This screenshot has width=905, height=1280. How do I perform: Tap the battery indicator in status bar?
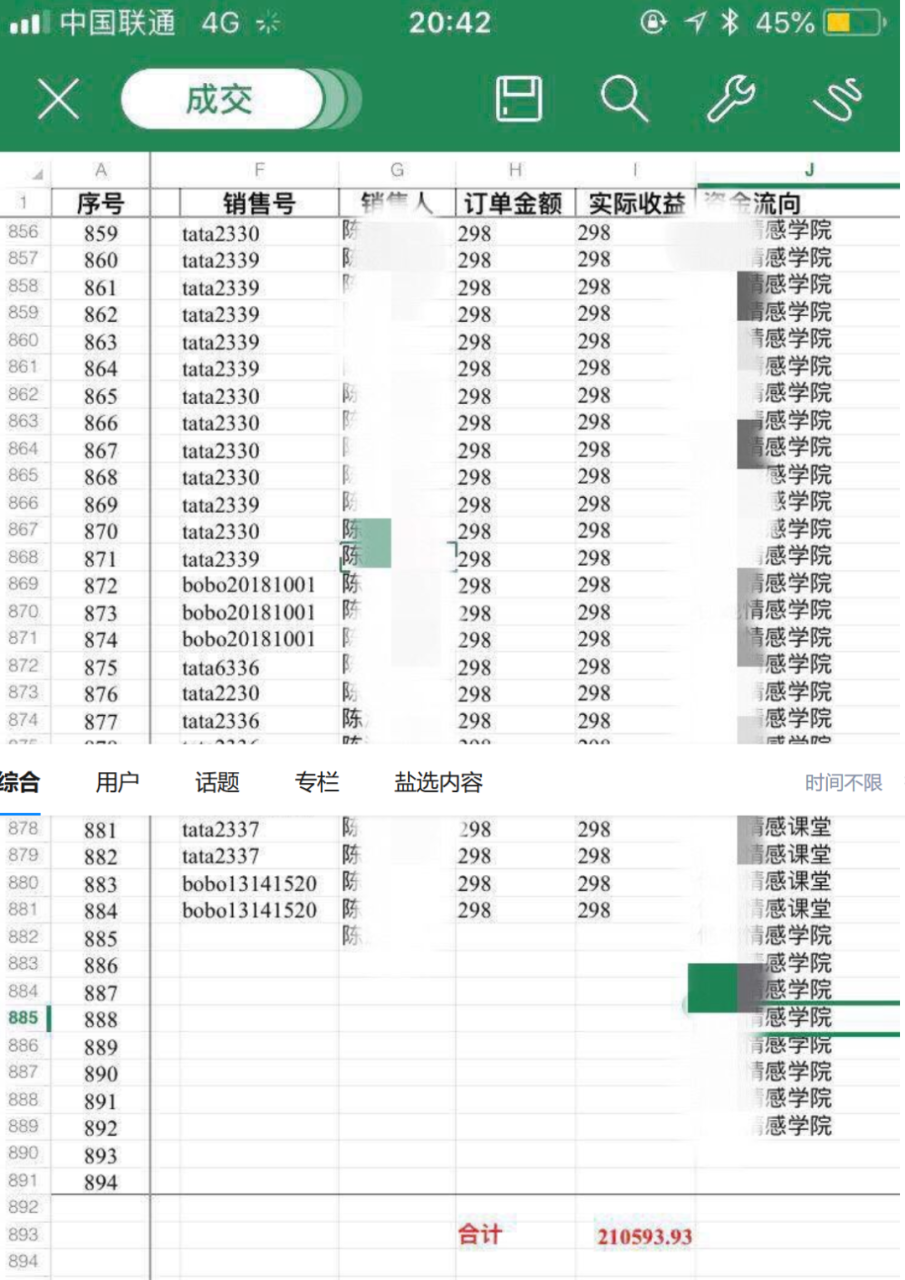coord(853,23)
